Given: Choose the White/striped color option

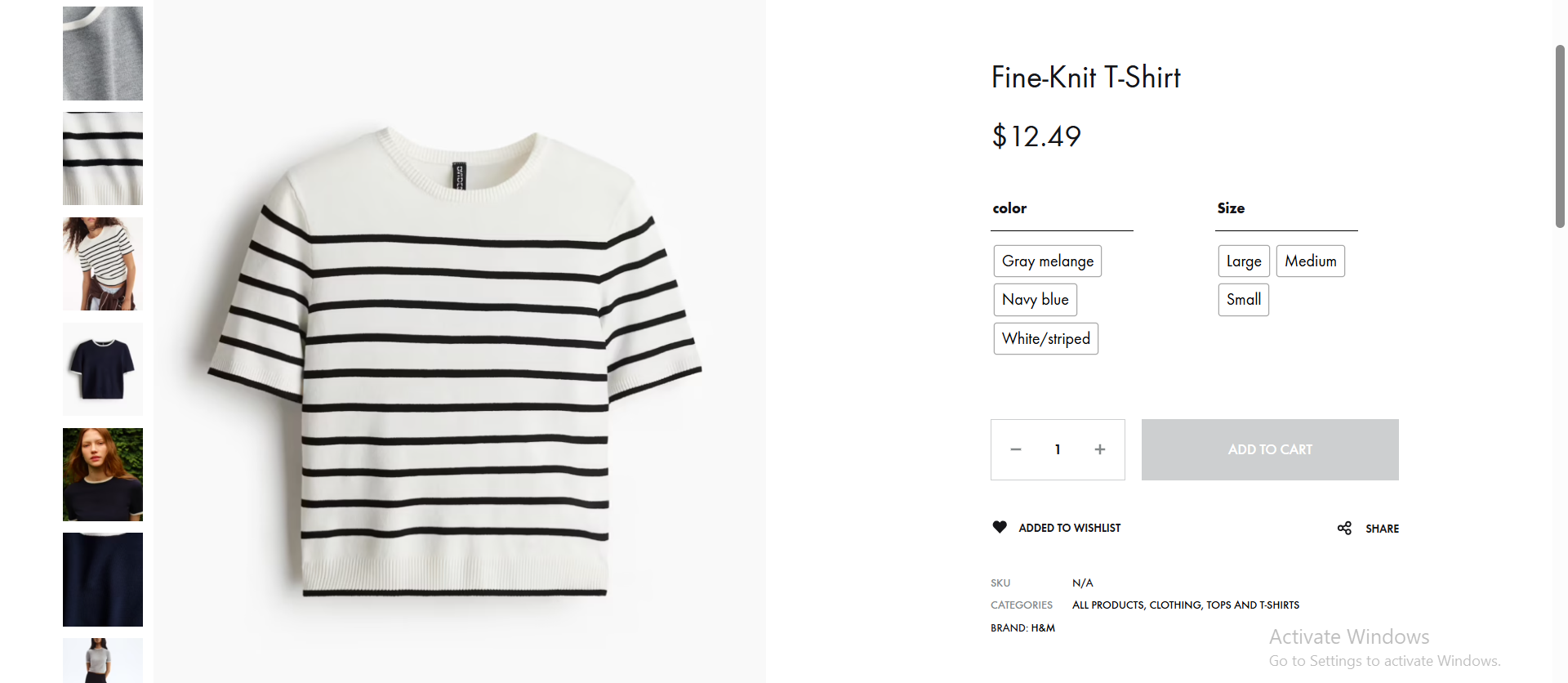Looking at the screenshot, I should click(1045, 339).
